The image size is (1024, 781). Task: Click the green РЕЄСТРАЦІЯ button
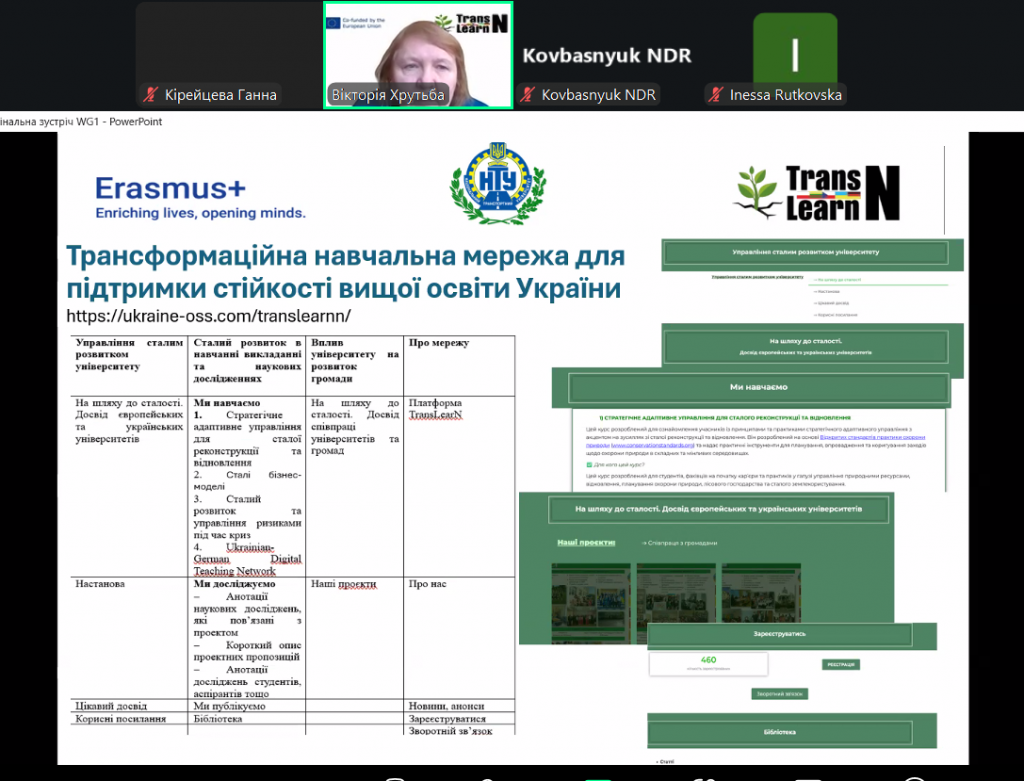click(841, 664)
